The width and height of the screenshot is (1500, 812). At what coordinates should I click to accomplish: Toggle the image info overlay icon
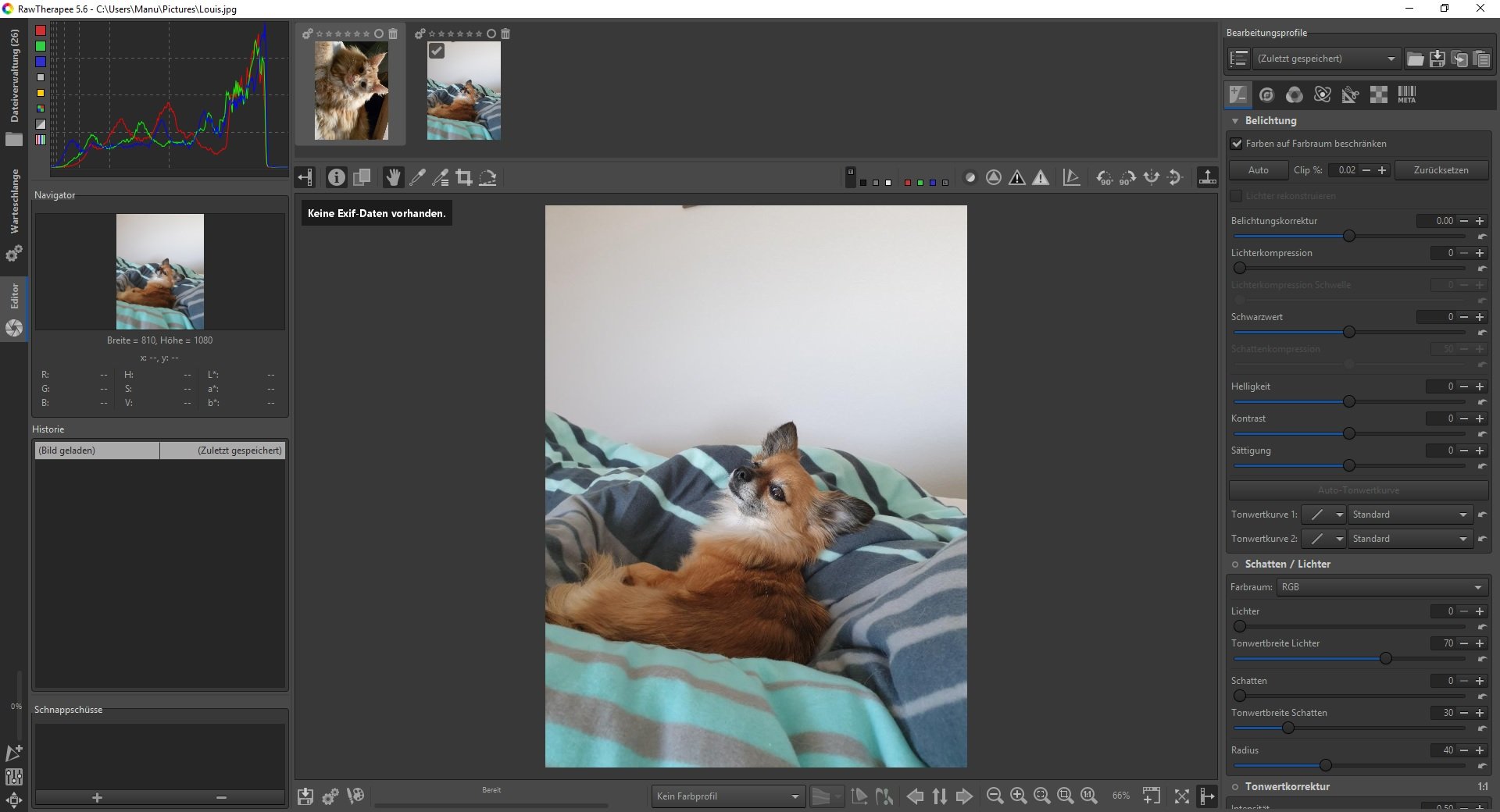[336, 178]
